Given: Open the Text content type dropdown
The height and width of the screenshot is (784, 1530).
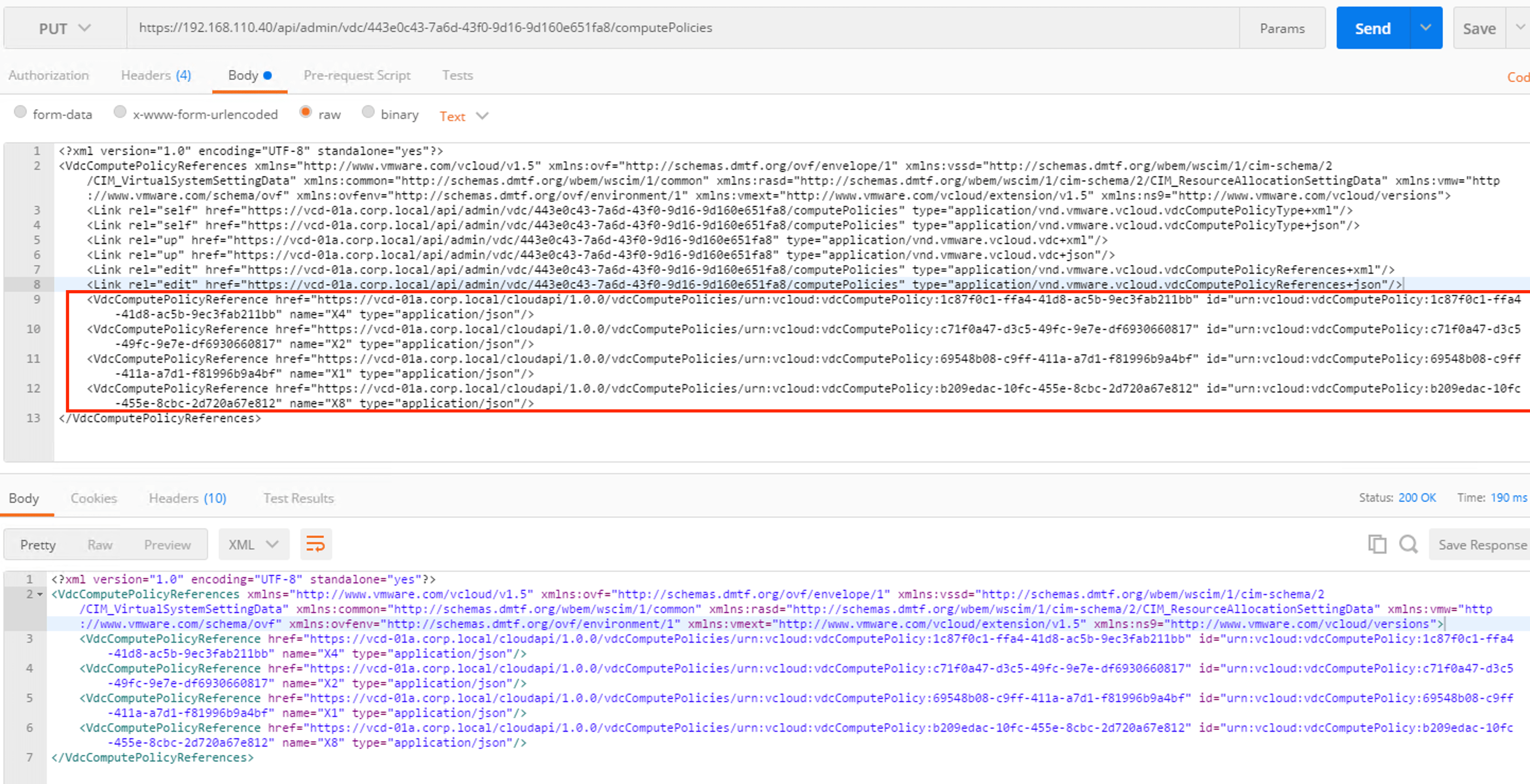Looking at the screenshot, I should pyautogui.click(x=463, y=116).
